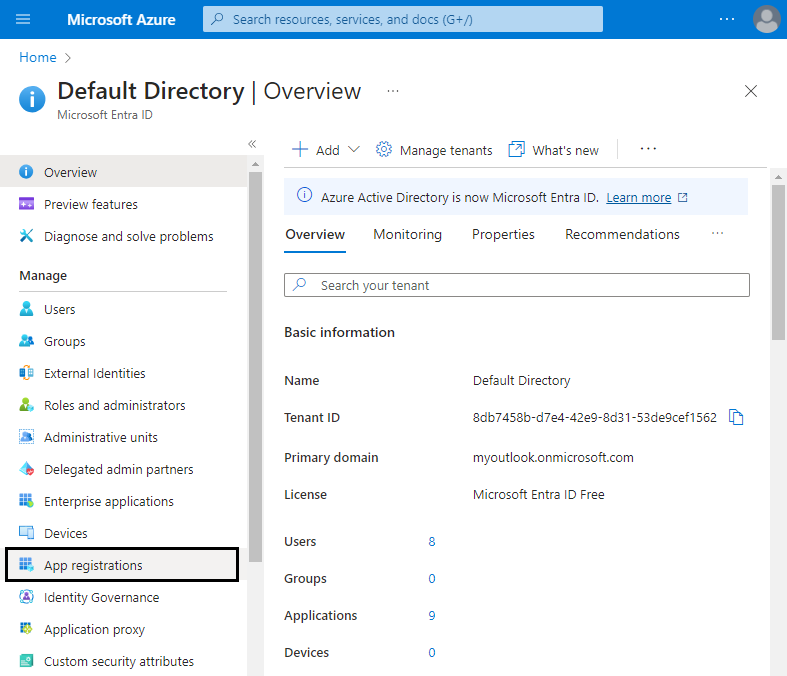
Task: Click the App registrations grid icon
Action: 26,565
